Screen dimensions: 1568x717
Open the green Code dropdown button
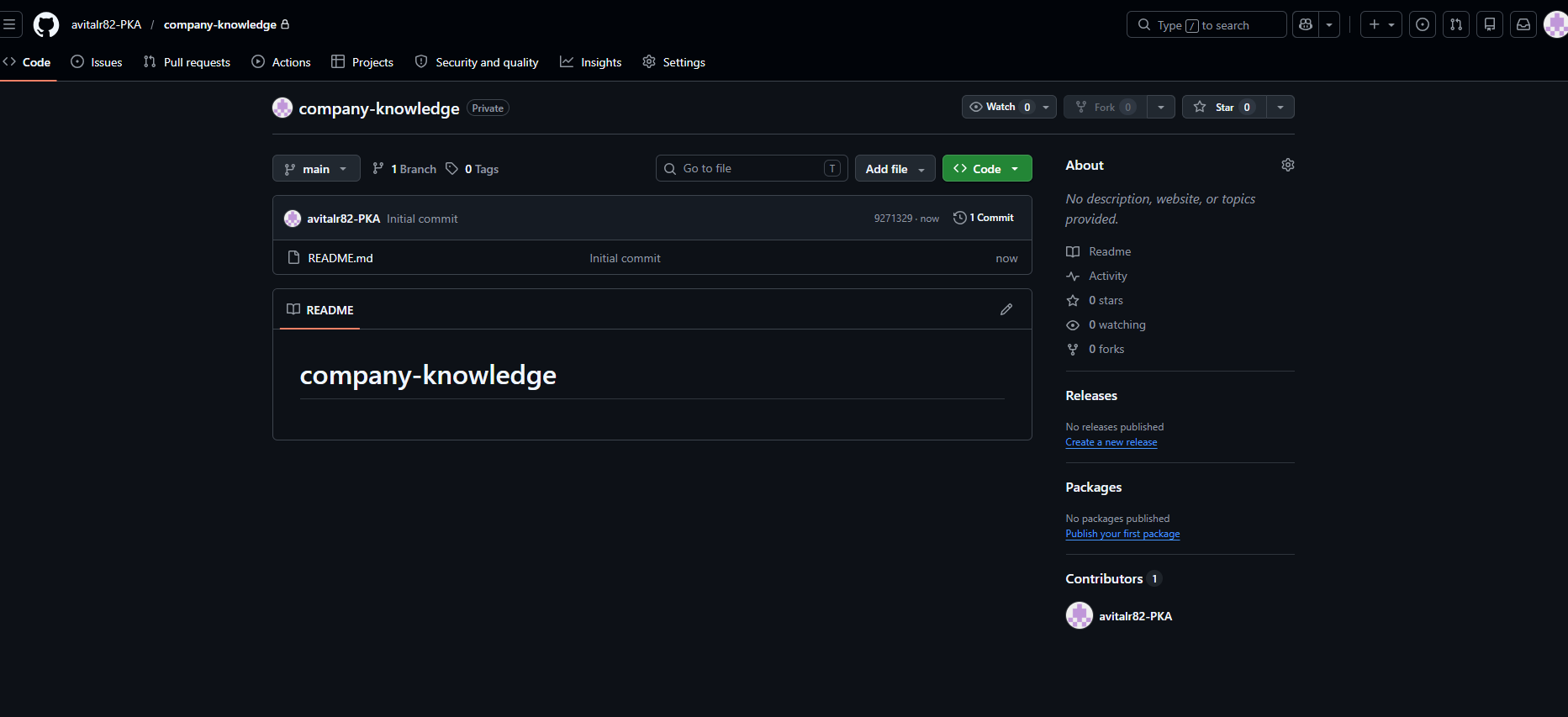point(987,169)
